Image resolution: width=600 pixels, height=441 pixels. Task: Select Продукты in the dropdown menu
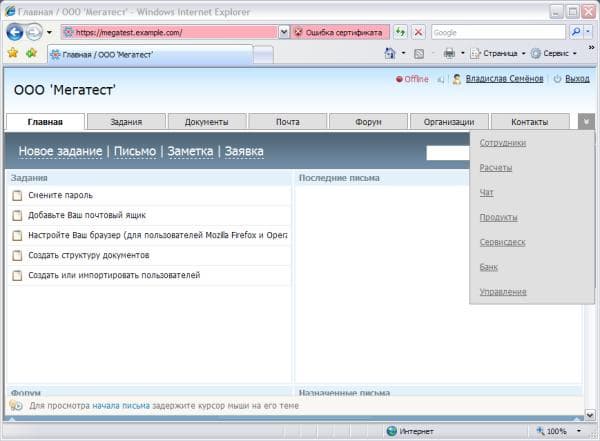[x=499, y=217]
